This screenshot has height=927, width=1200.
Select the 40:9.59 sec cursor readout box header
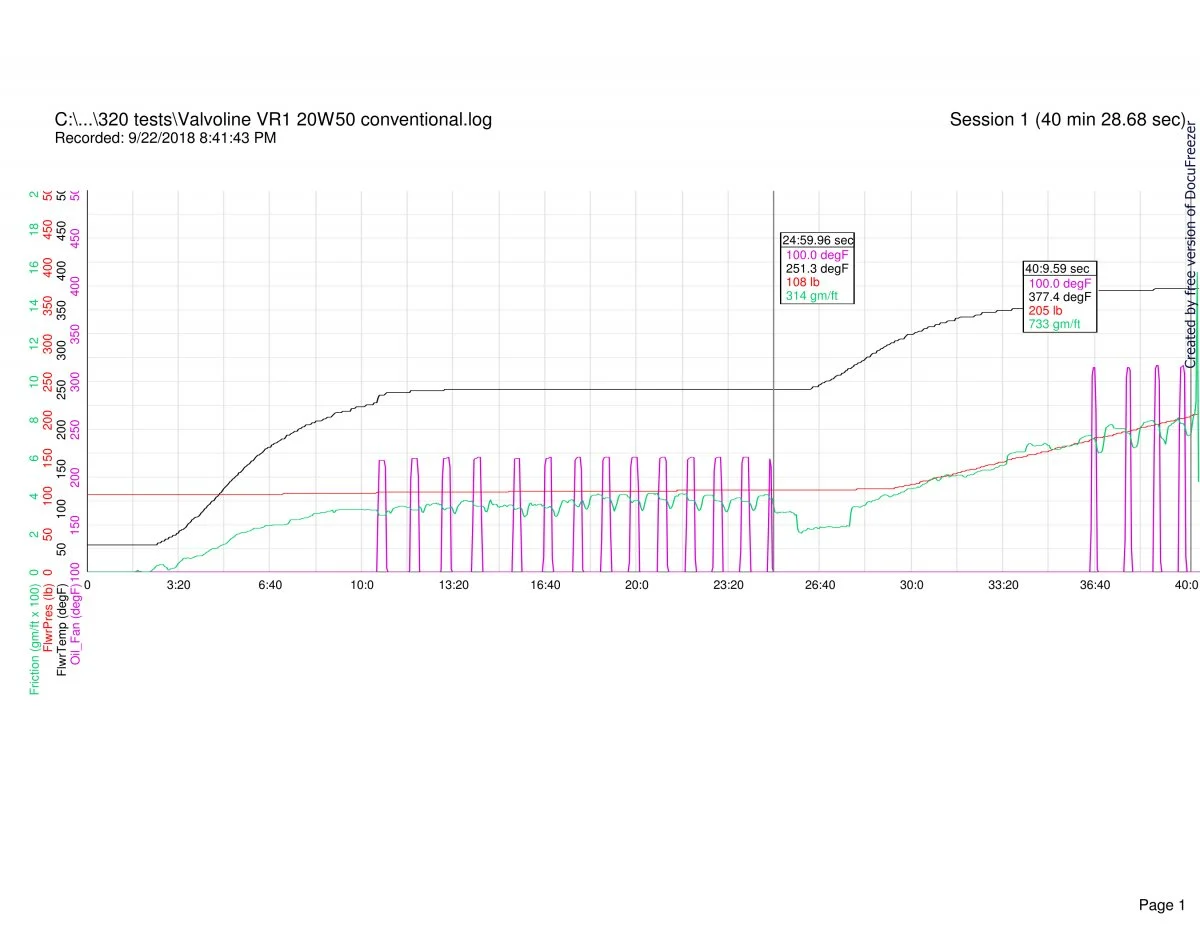pyautogui.click(x=1058, y=269)
